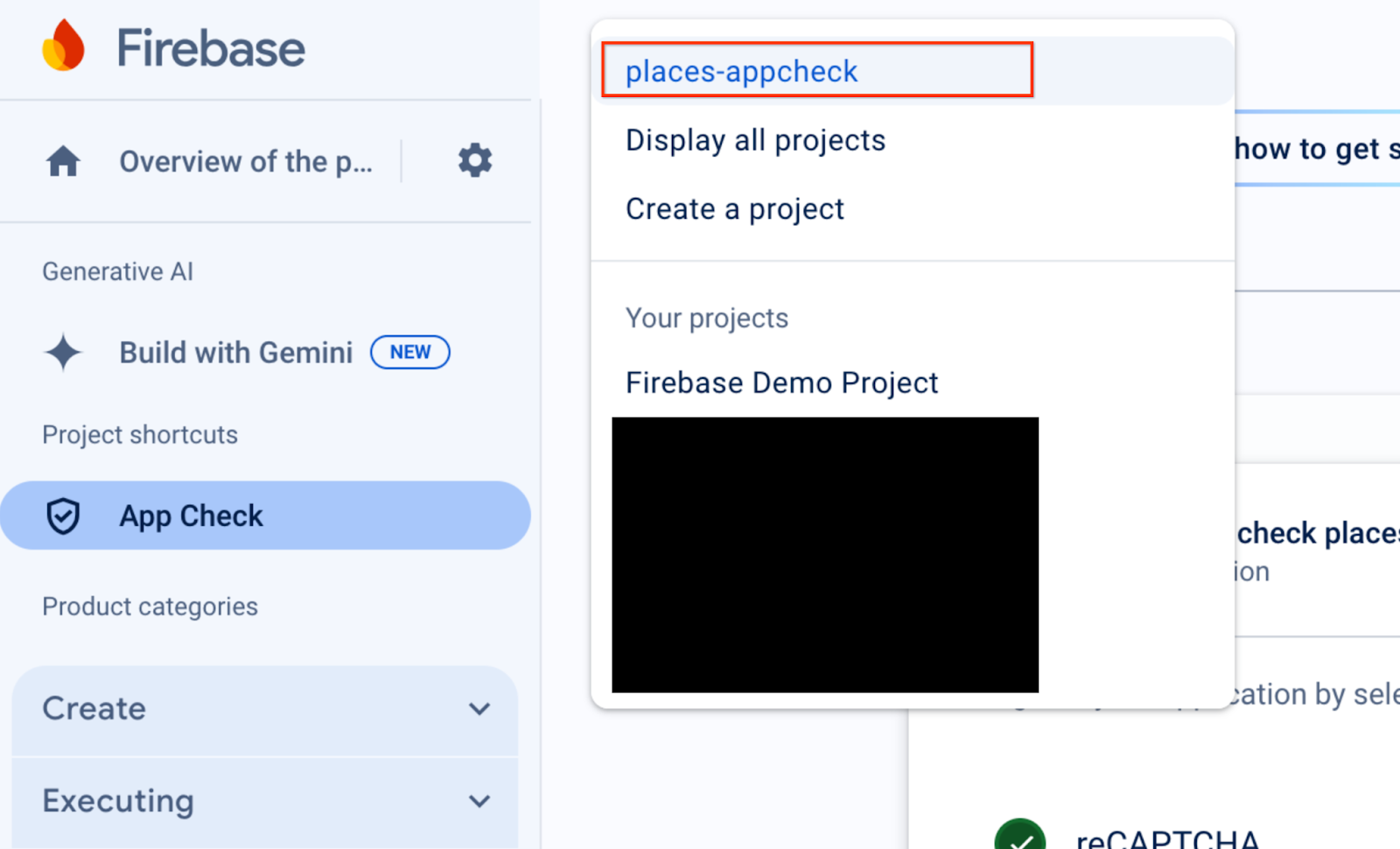Click the NEW badge next to Gemini

pos(409,352)
